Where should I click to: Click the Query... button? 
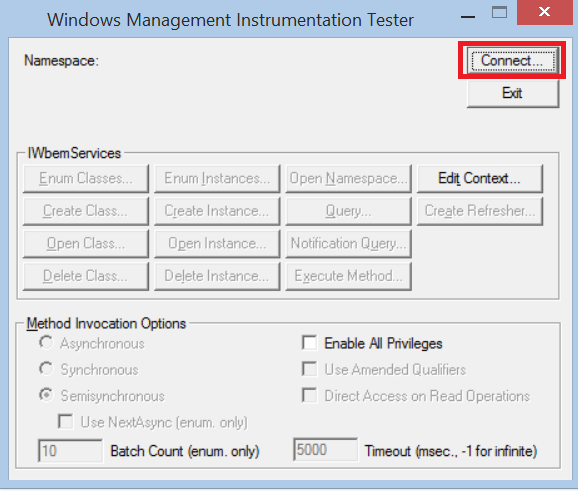(x=348, y=211)
